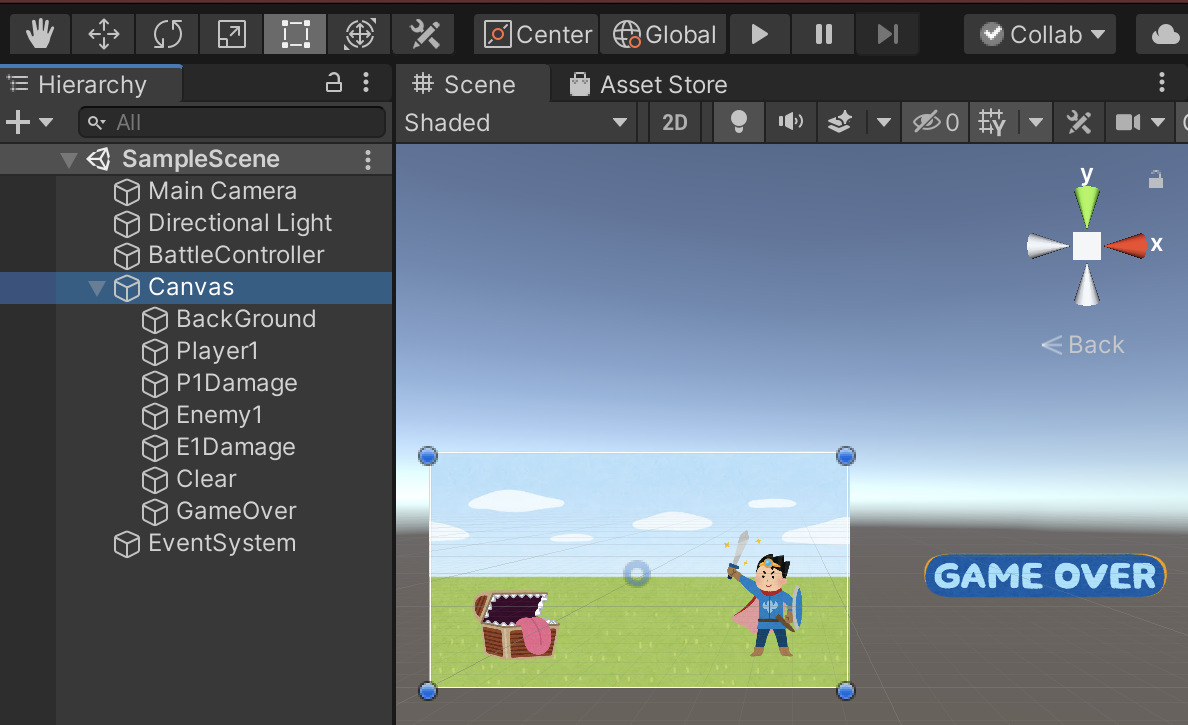Screen dimensions: 1188x725
Task: Toggle scene audio
Action: click(790, 123)
